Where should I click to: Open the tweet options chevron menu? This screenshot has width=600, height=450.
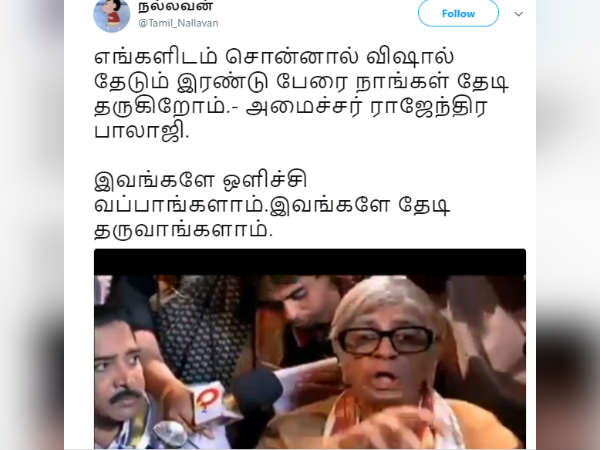tap(518, 14)
